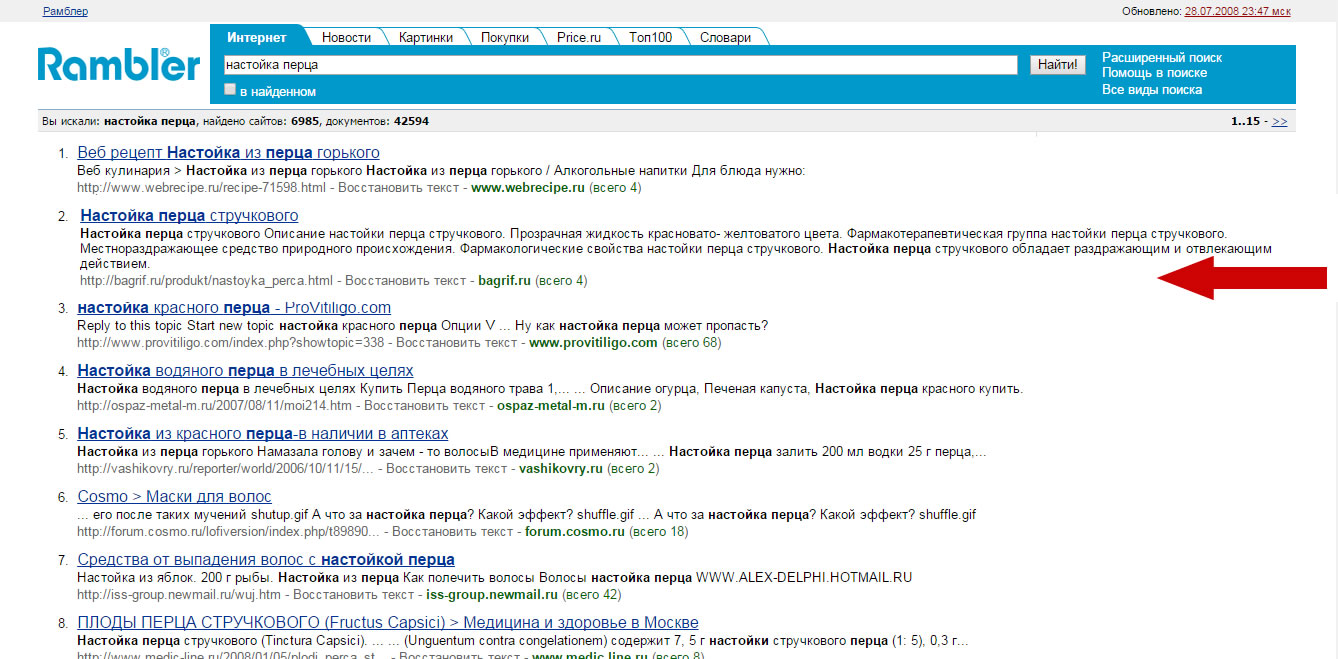Screen dimensions: 1338x659
Task: Click the http://www.webrecipe.ru/recipe-71598.html URL text
Action: 202,187
